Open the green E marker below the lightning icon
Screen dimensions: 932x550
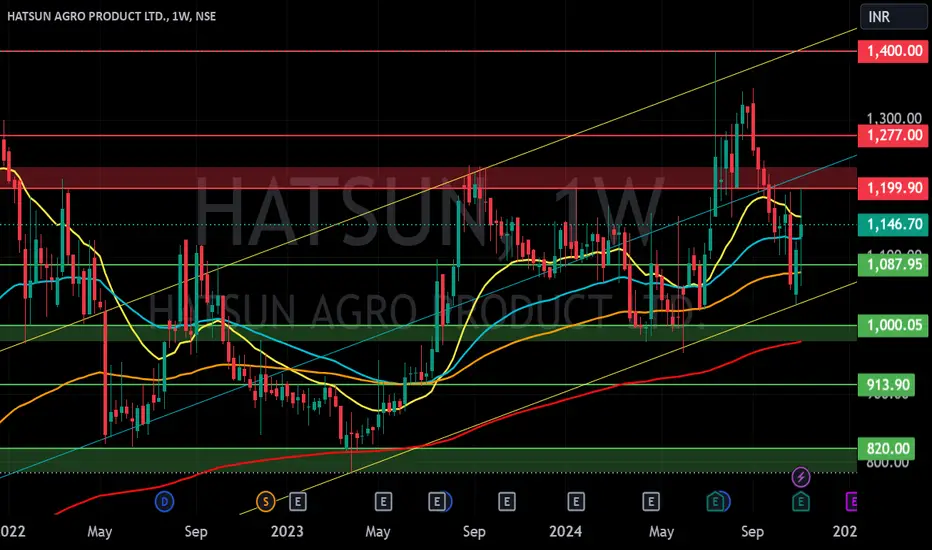801,502
